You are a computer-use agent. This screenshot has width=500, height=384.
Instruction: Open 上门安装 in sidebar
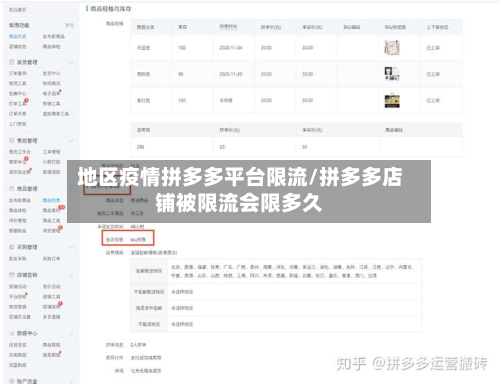(x=17, y=124)
